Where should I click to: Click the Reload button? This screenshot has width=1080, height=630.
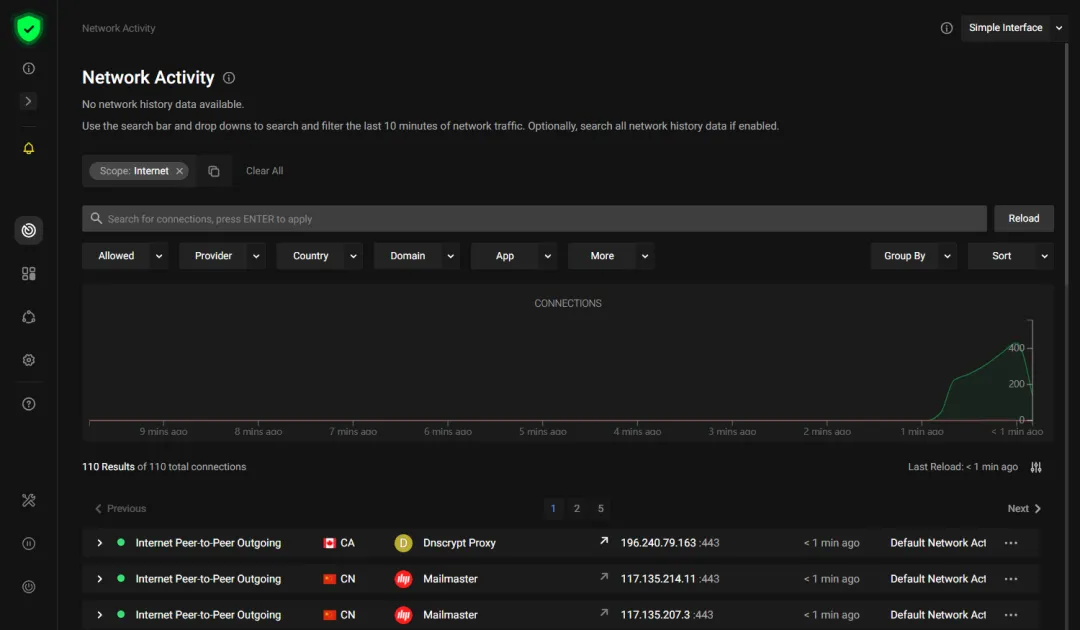(1024, 218)
